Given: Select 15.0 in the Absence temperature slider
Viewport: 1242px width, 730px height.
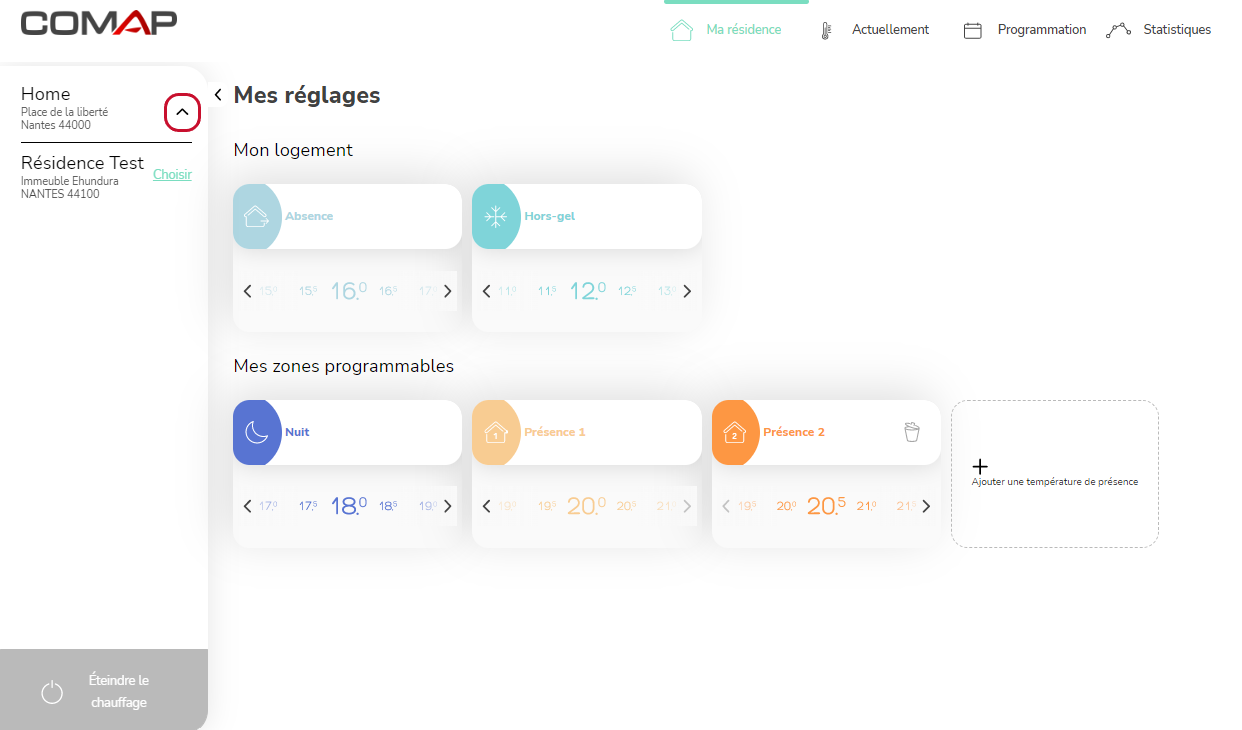Looking at the screenshot, I should coord(268,291).
